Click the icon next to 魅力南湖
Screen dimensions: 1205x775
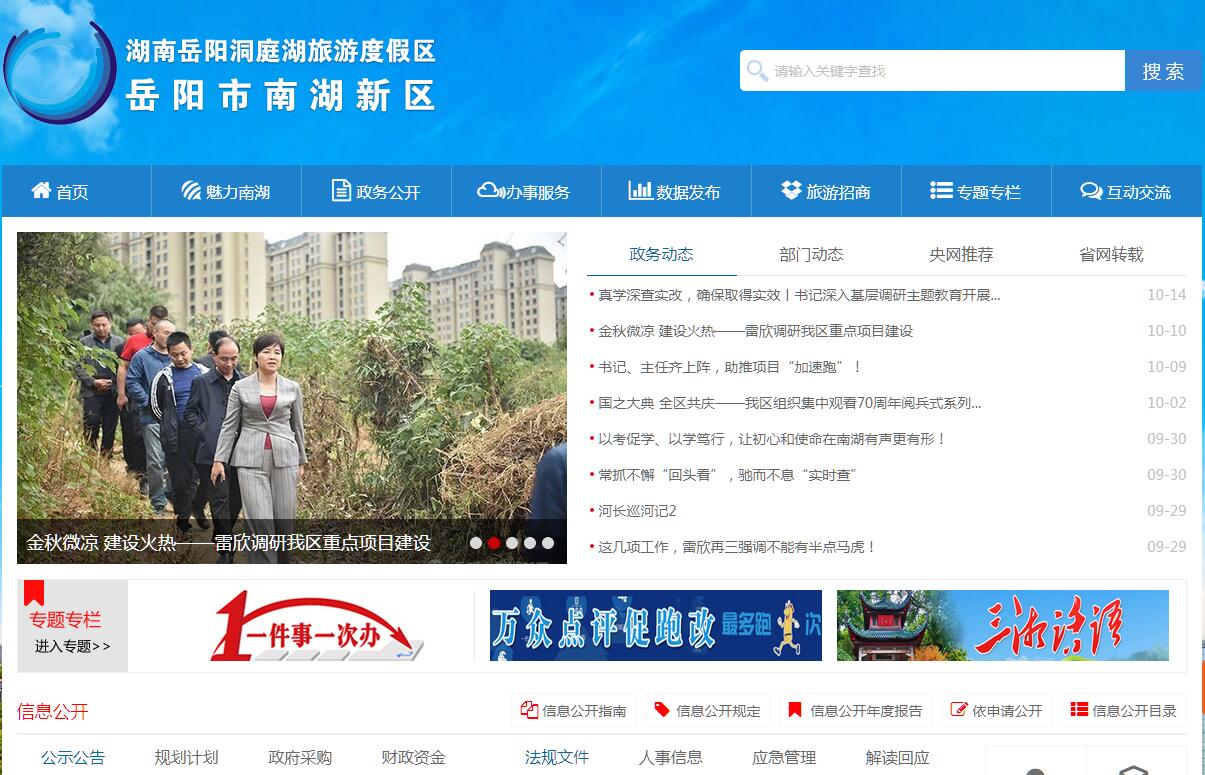coord(191,190)
